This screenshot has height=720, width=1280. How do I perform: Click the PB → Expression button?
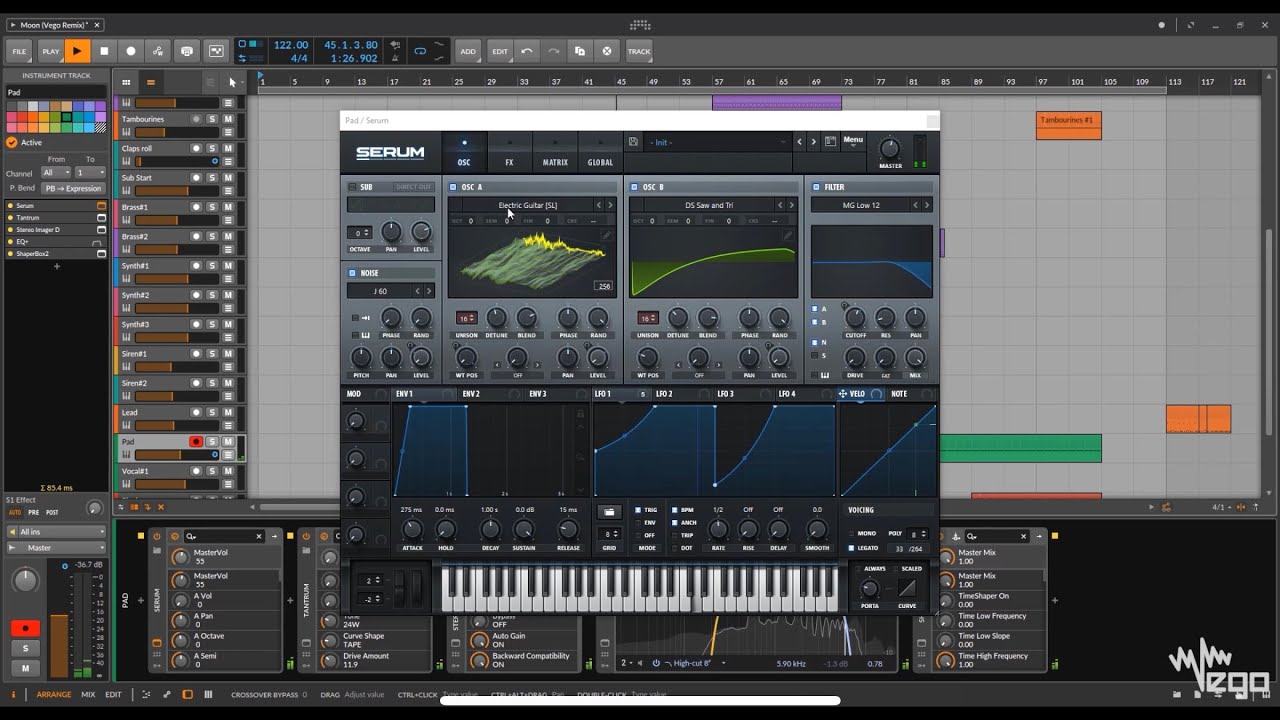tap(73, 188)
